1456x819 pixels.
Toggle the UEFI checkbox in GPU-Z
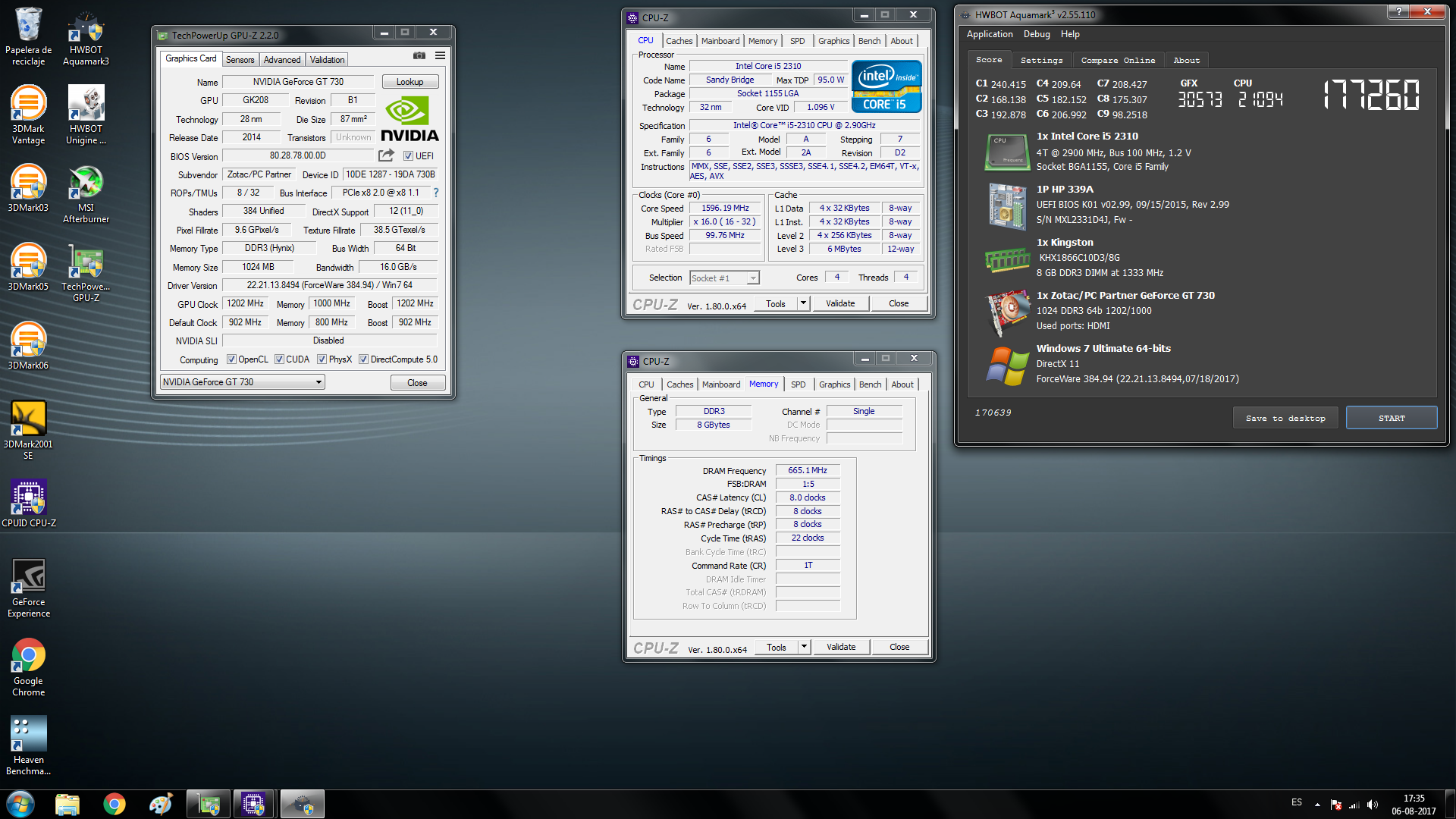coord(408,156)
